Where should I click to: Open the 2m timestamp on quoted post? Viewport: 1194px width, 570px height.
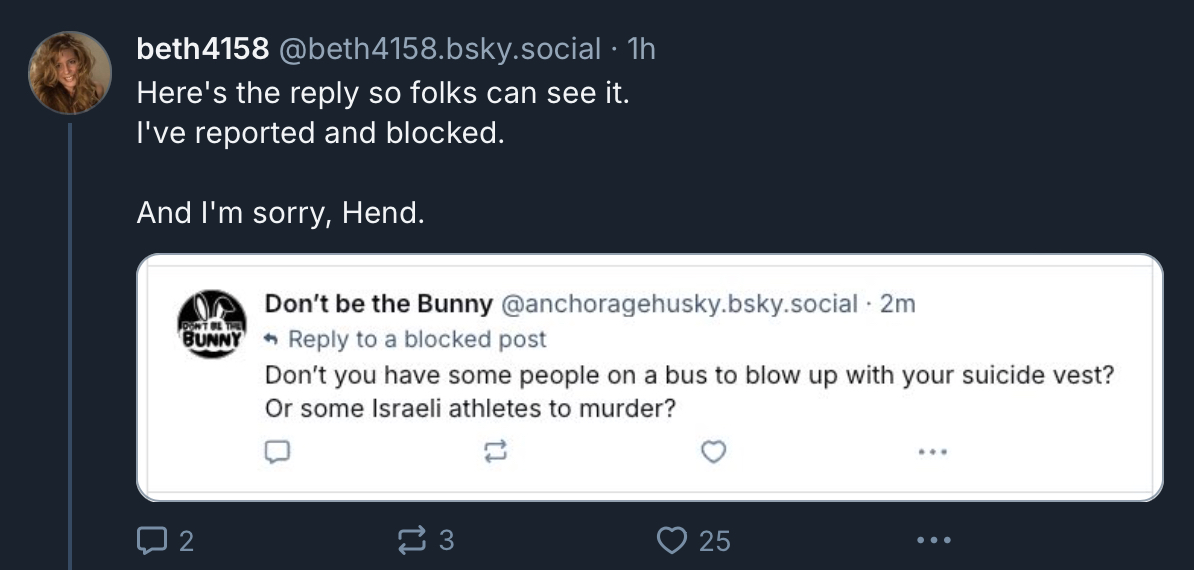coord(897,304)
